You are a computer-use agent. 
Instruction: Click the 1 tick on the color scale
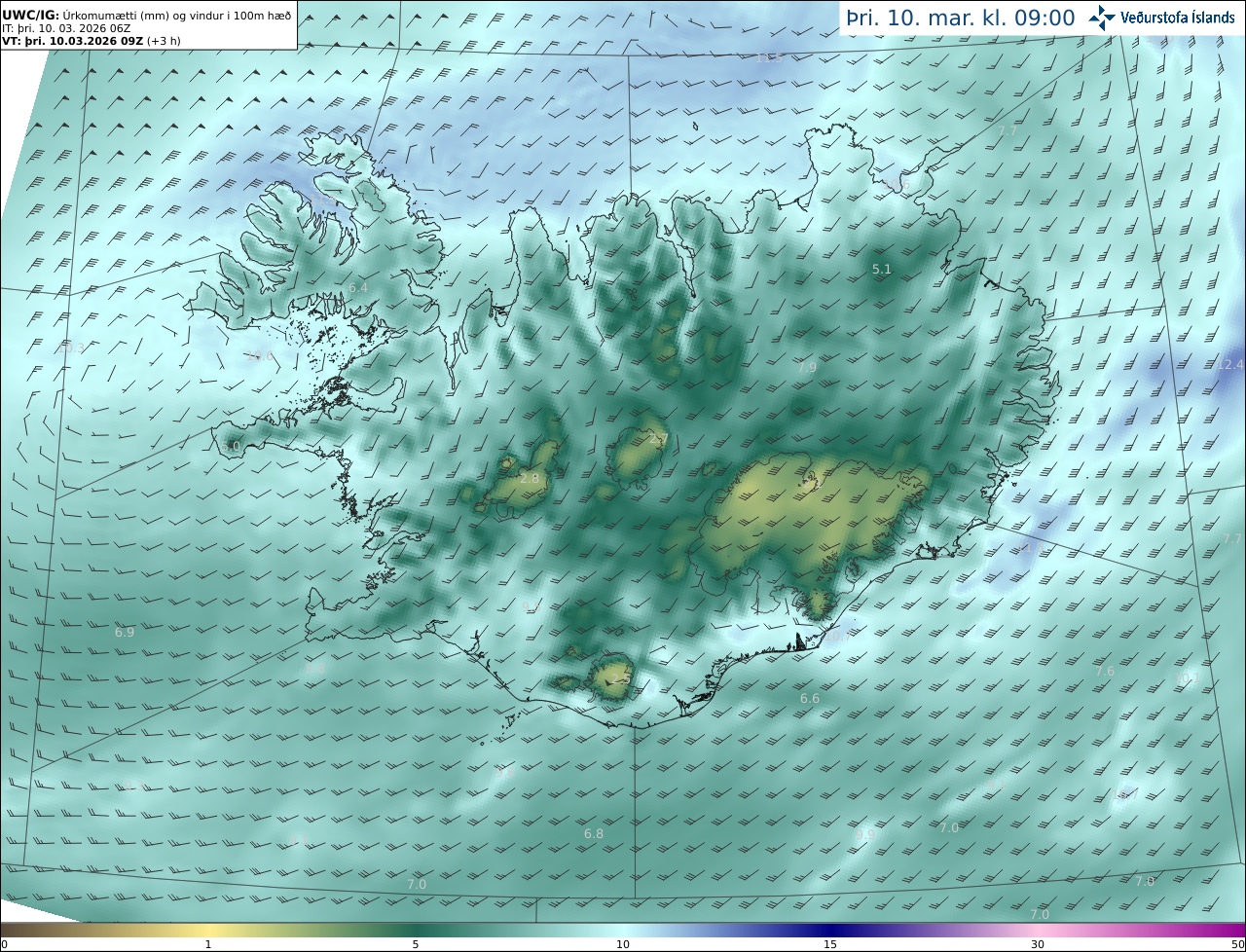(208, 944)
